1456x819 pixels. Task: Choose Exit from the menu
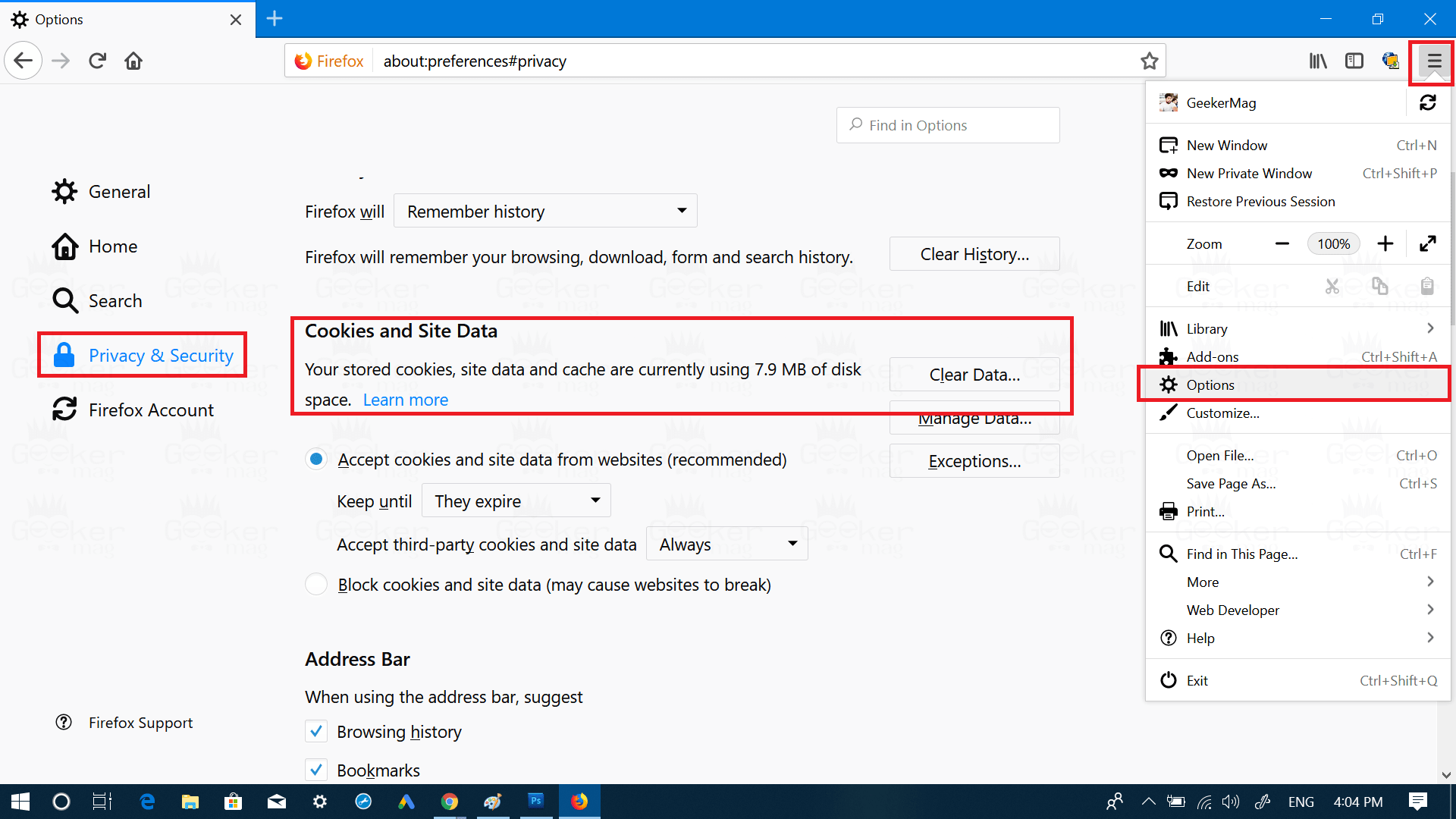tap(1298, 680)
